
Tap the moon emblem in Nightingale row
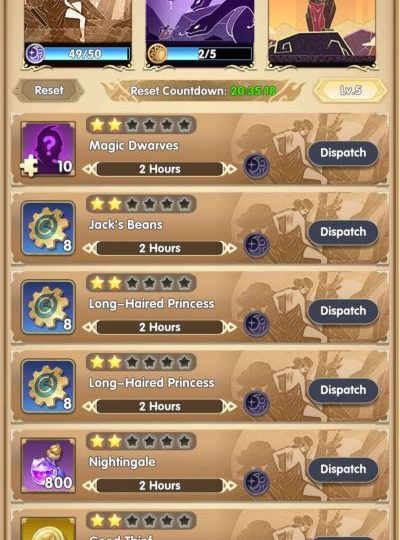coord(256,483)
